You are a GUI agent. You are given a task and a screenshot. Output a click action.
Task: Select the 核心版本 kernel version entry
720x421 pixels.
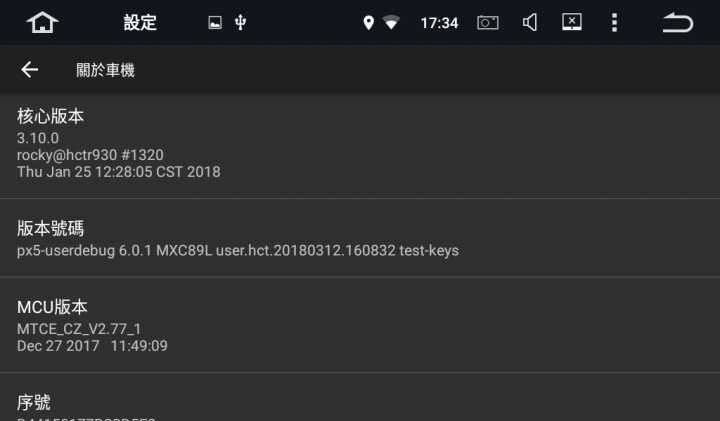(x=360, y=146)
